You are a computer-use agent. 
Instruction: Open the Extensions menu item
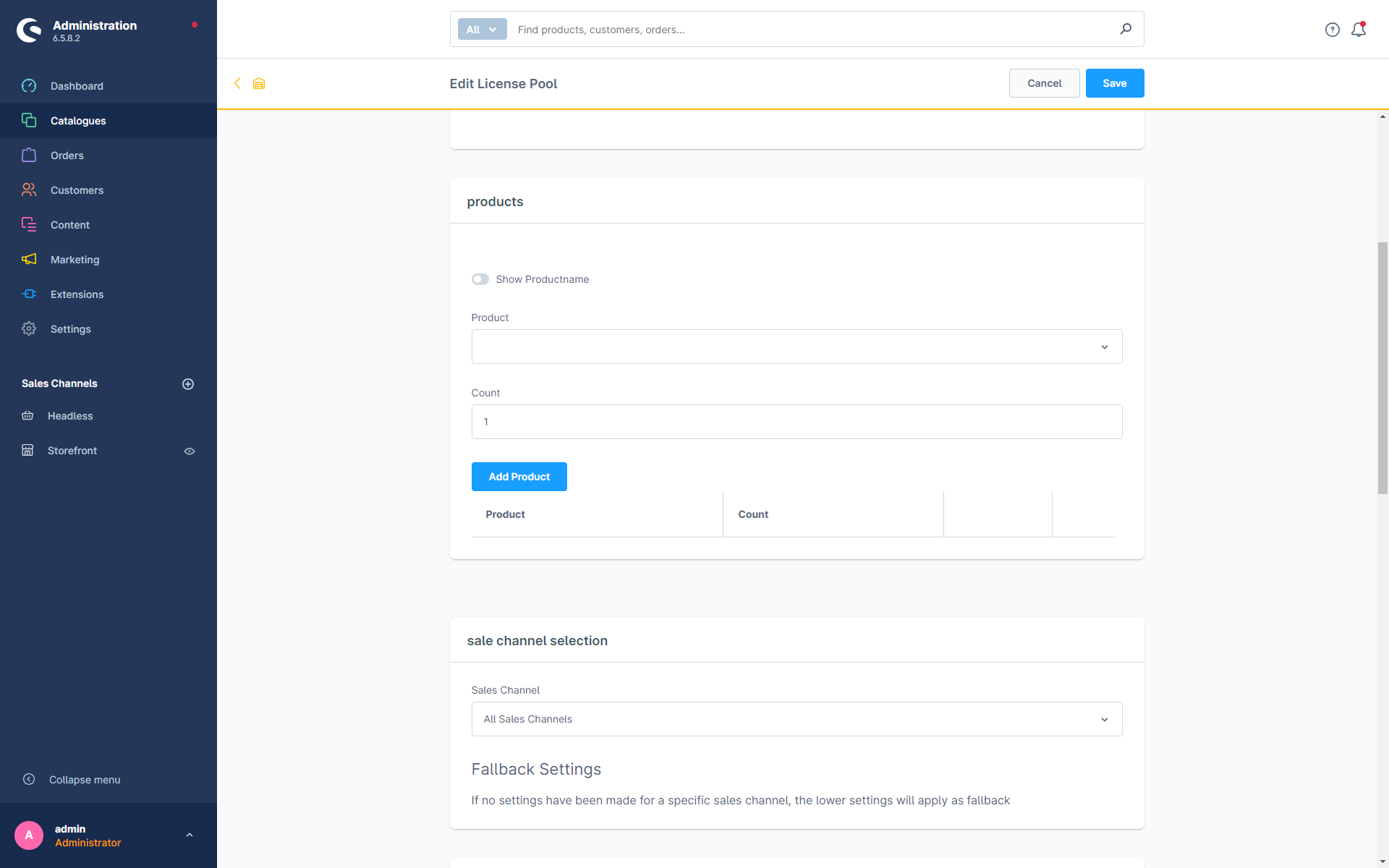click(109, 294)
